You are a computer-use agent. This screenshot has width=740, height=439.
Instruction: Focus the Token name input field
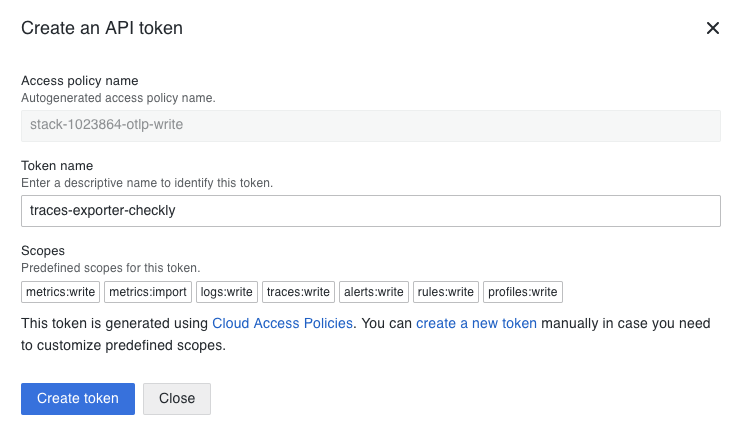370,211
